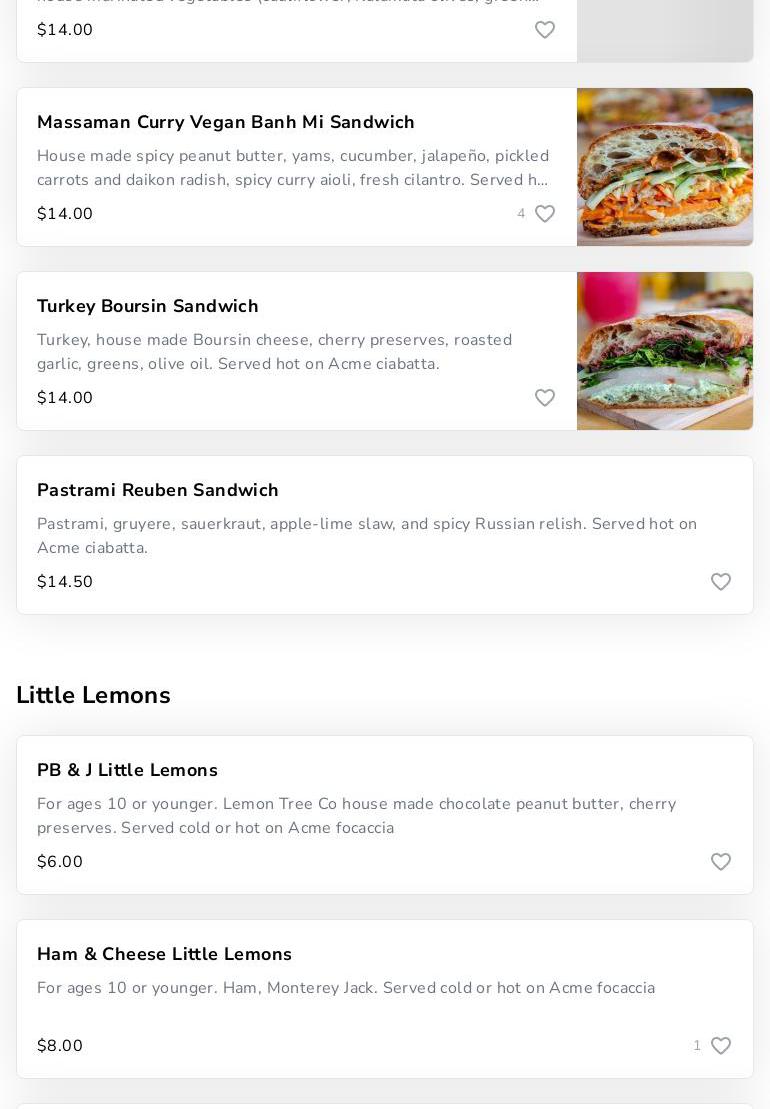Tap heart on Pastrami Reuben Sandwich
This screenshot has height=1109, width=770.
tap(721, 582)
